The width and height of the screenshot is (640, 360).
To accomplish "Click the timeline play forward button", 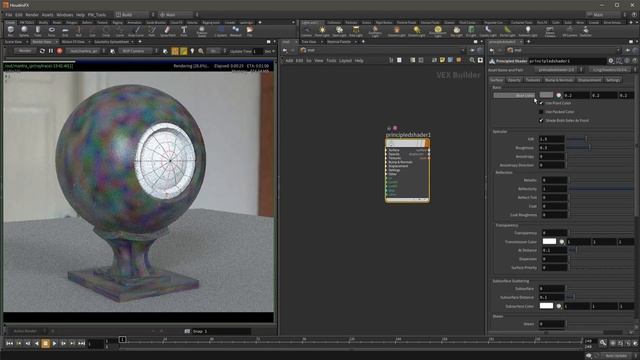I will tap(54, 344).
